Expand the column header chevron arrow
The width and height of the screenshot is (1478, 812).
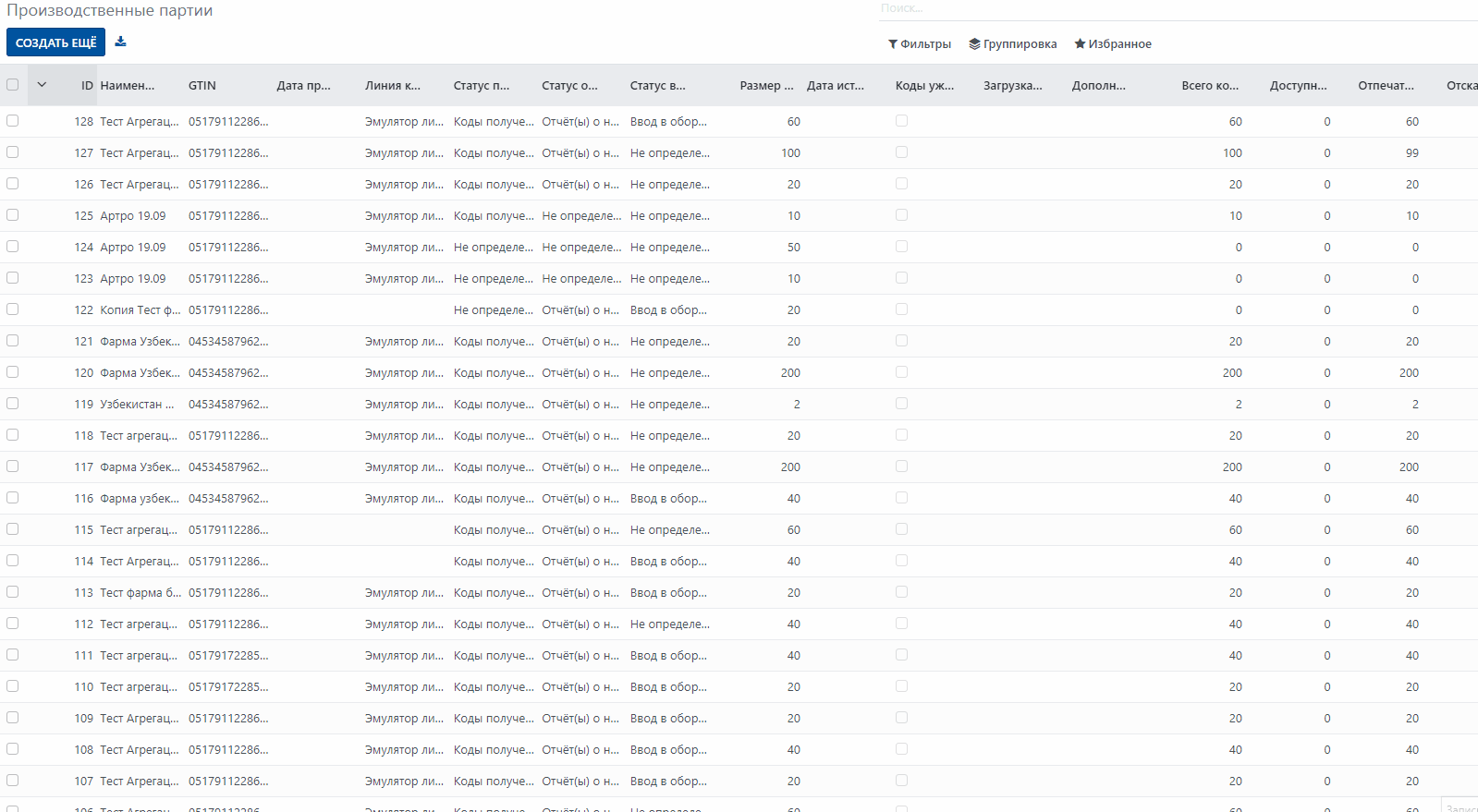[42, 85]
